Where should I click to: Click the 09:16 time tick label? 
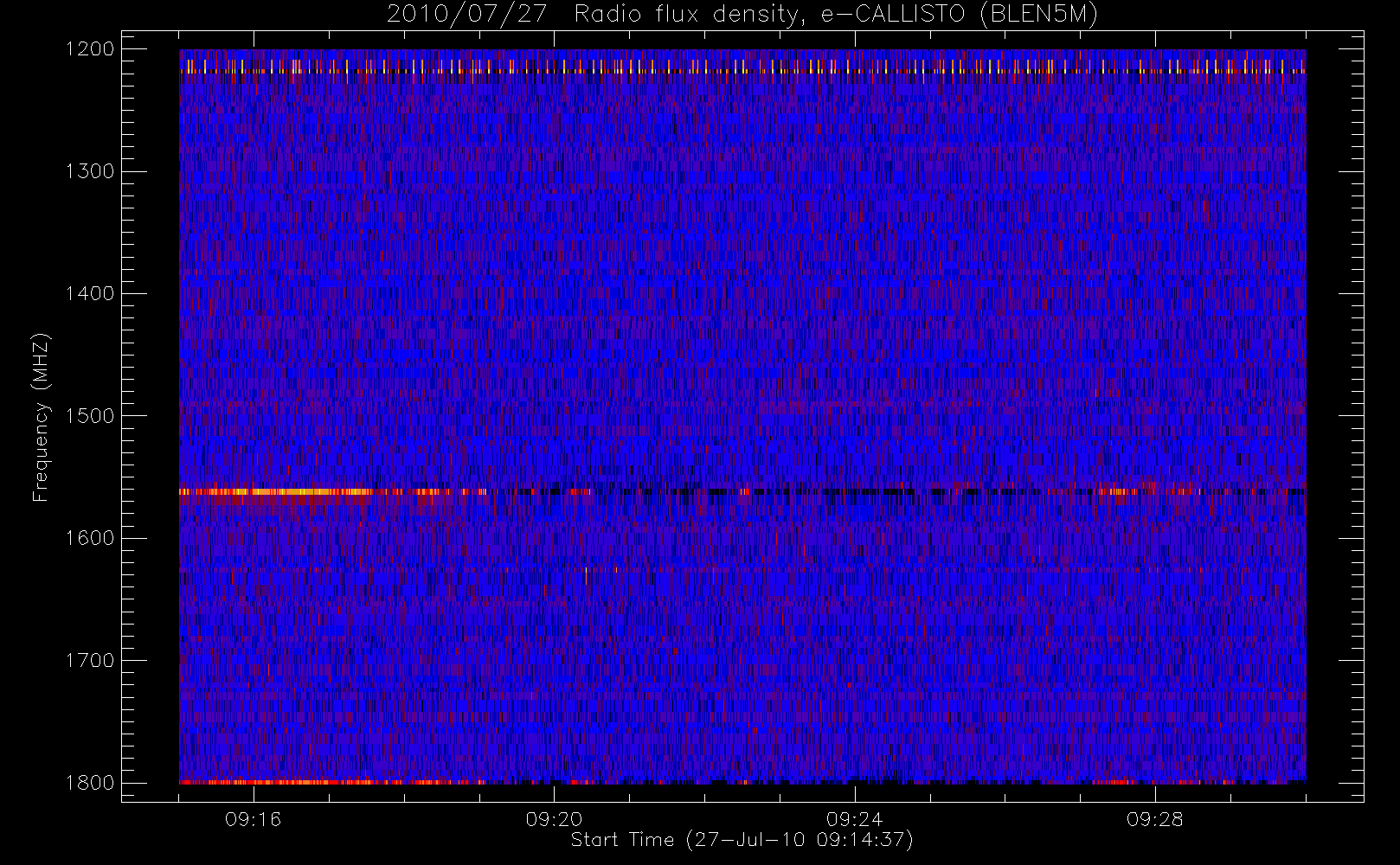click(x=254, y=819)
